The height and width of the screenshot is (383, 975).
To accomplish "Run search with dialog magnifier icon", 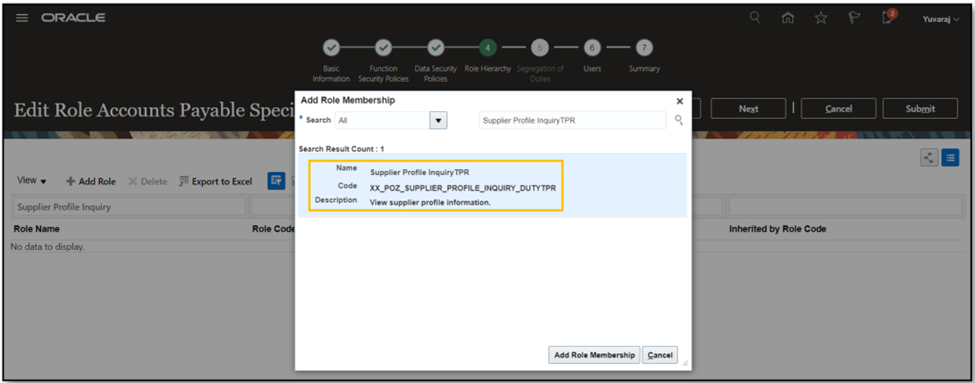I will (679, 120).
